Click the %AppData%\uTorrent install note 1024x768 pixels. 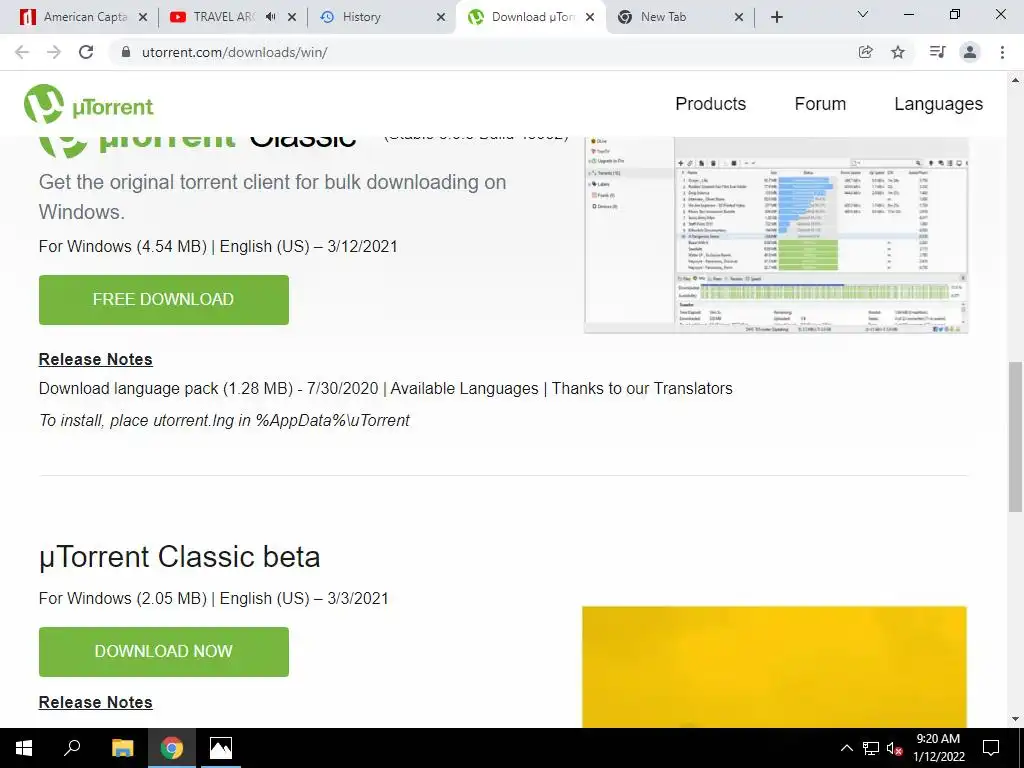(x=224, y=421)
